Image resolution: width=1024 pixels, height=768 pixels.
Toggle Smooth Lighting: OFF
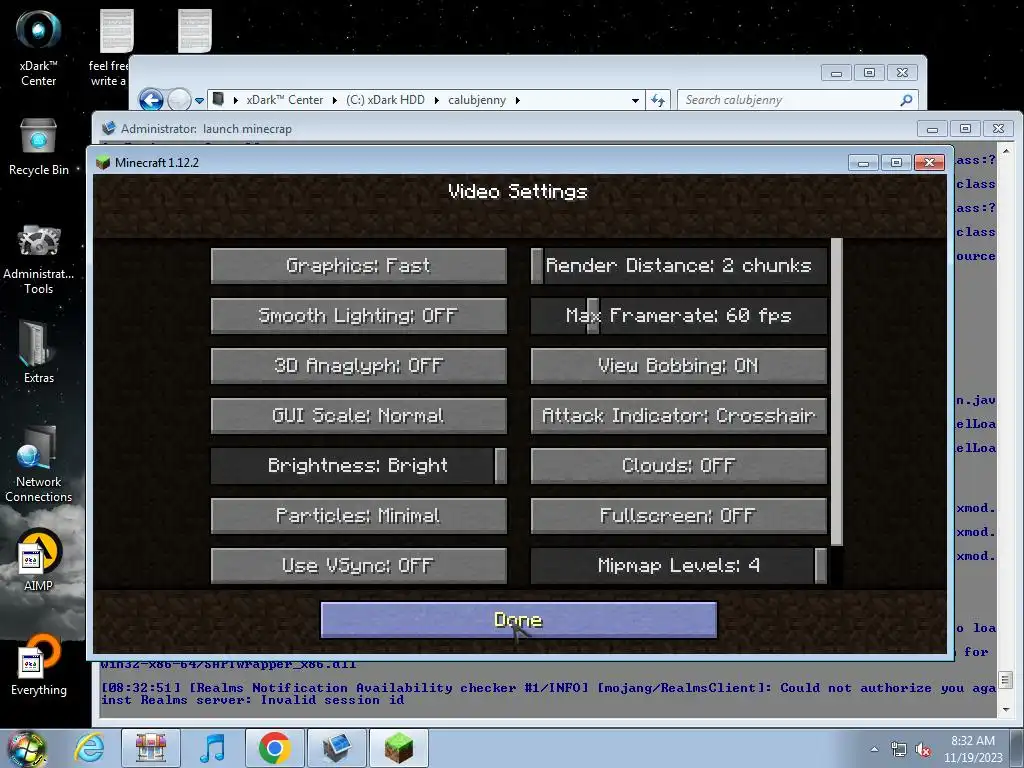(x=359, y=315)
